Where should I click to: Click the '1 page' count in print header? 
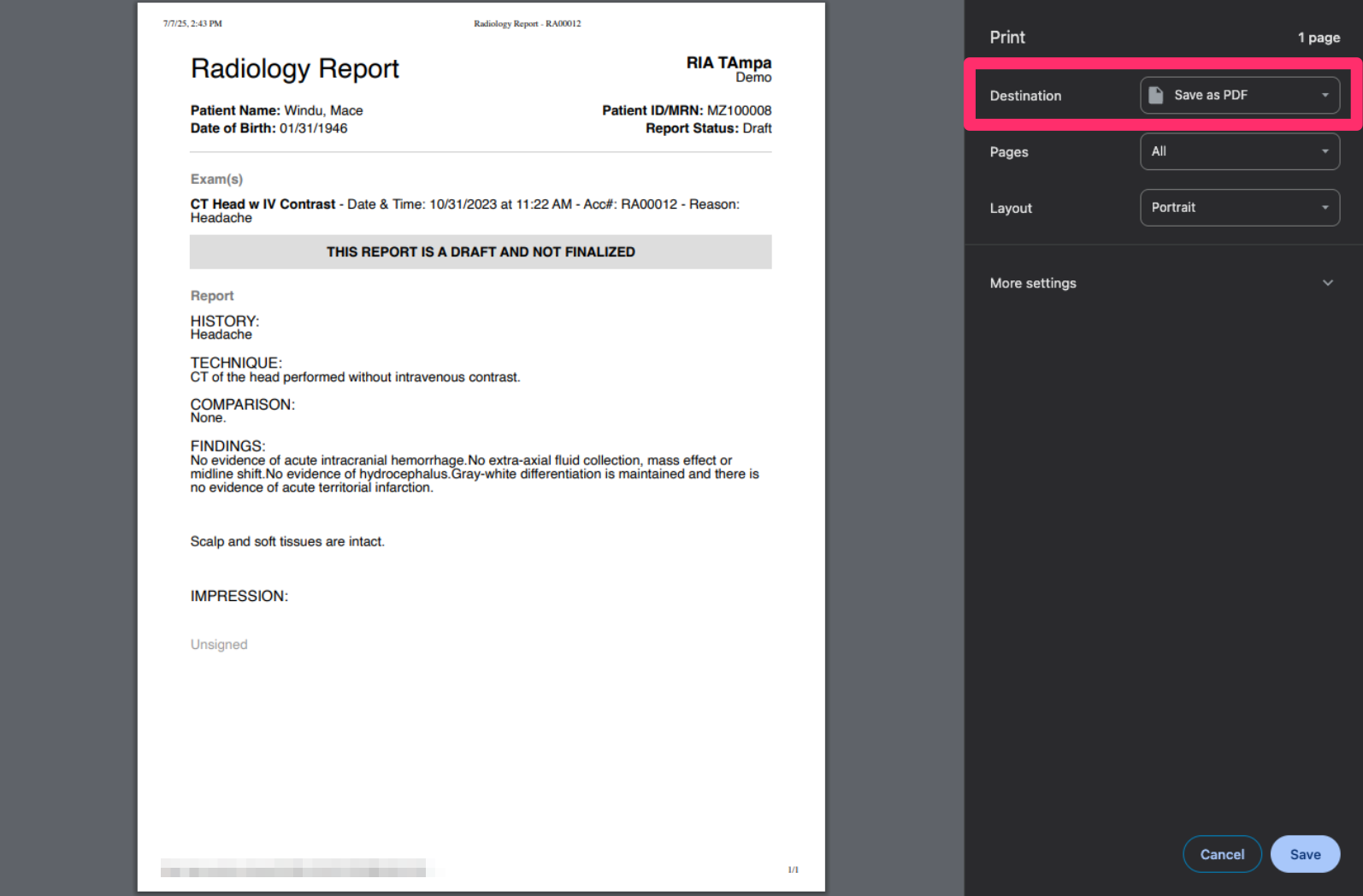tap(1319, 38)
